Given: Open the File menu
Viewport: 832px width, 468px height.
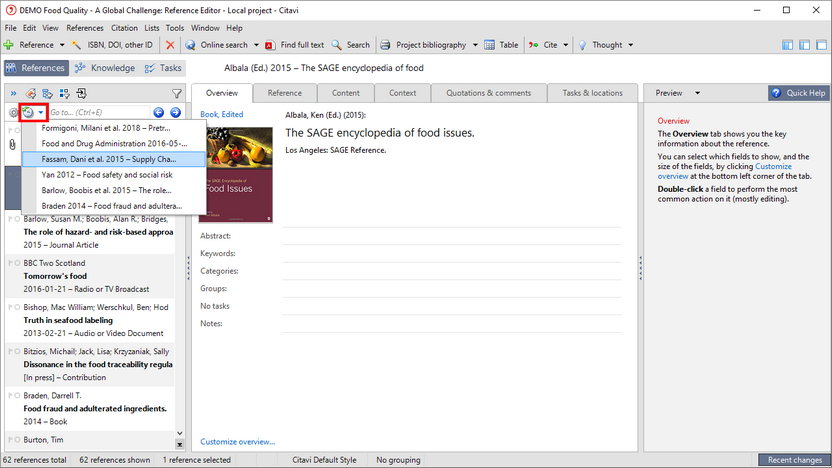Looking at the screenshot, I should pyautogui.click(x=11, y=28).
